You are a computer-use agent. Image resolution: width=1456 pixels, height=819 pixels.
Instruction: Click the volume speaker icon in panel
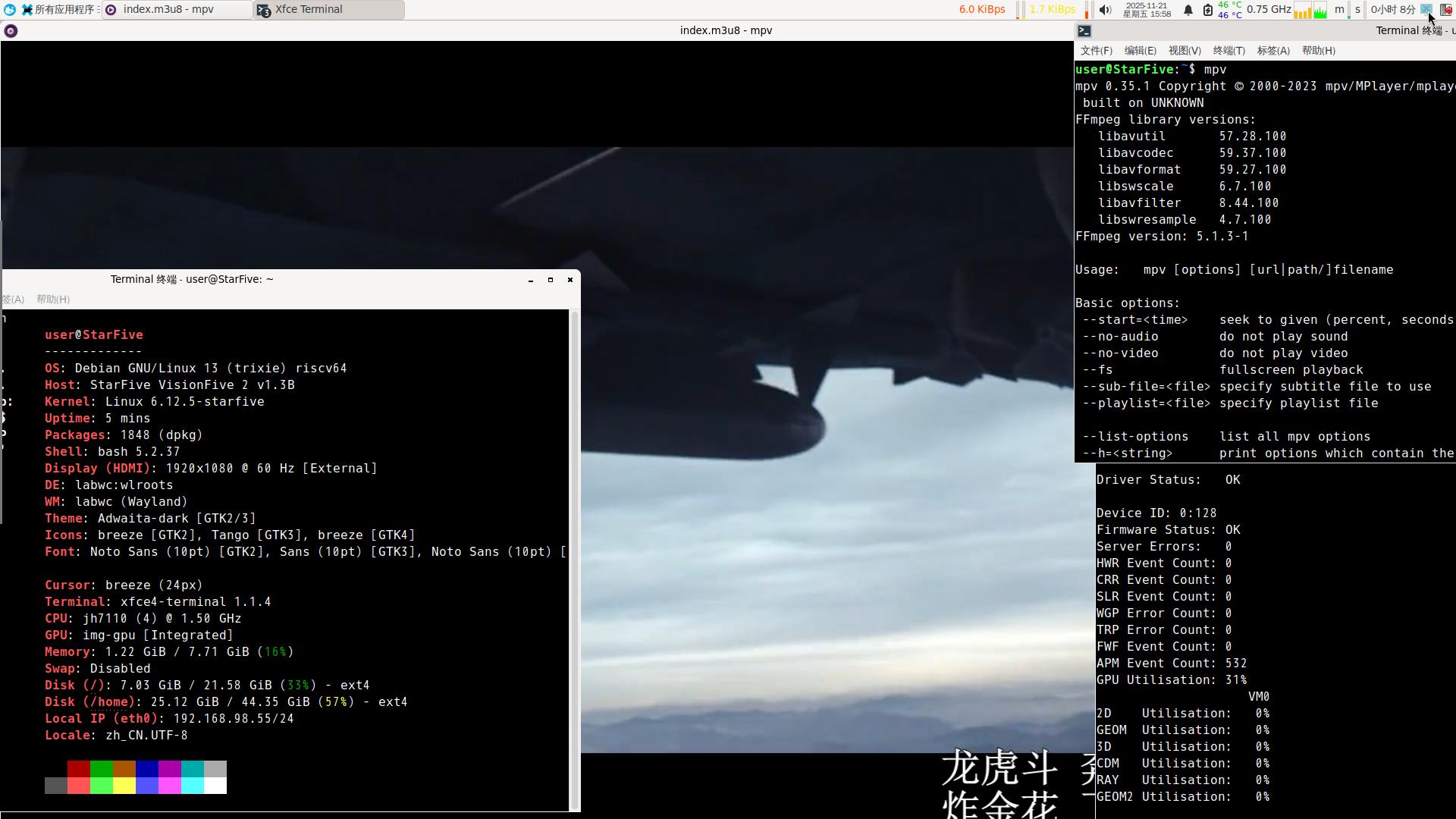pos(1106,10)
